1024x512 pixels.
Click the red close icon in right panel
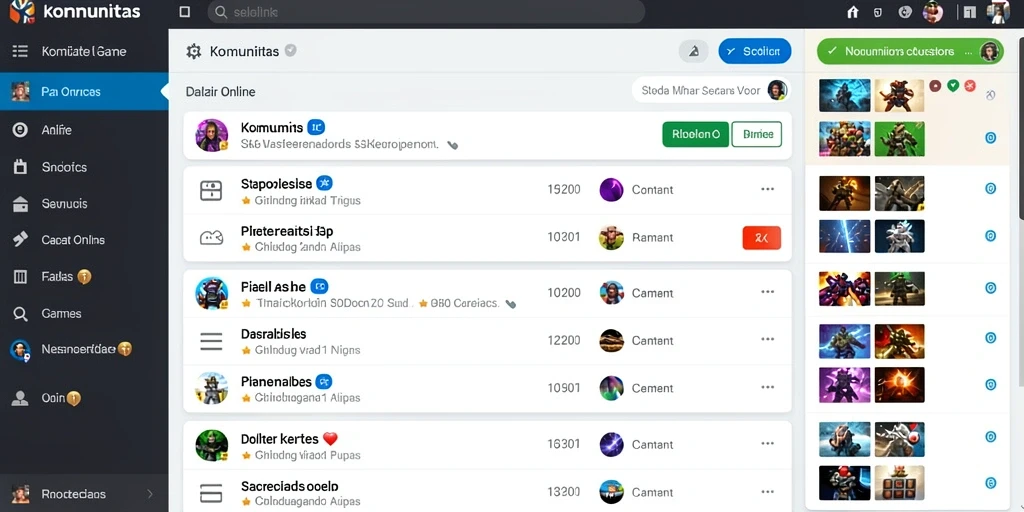[x=970, y=85]
